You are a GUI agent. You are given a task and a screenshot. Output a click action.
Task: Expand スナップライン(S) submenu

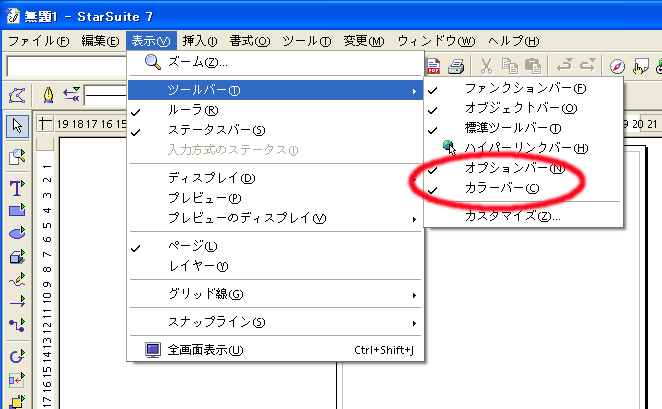click(x=275, y=322)
